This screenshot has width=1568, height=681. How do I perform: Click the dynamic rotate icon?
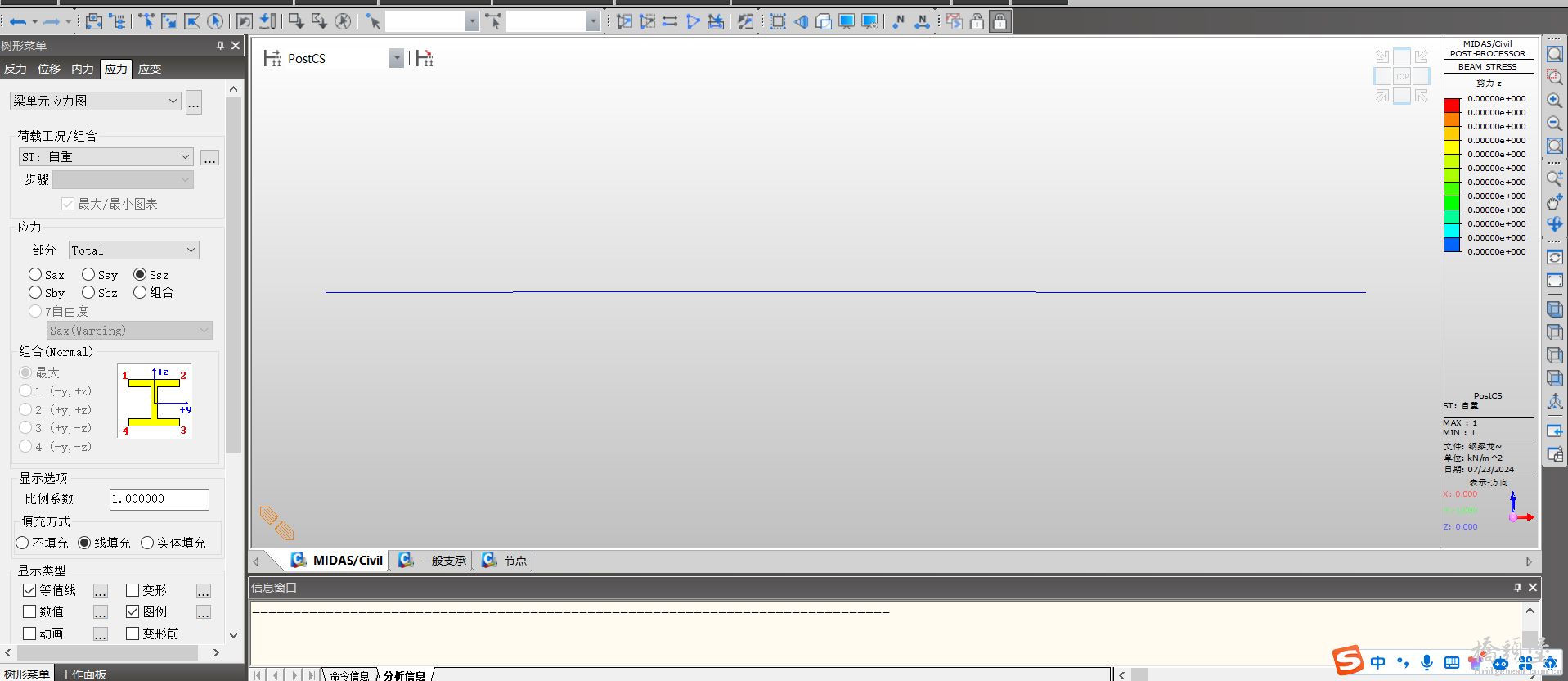[1555, 224]
